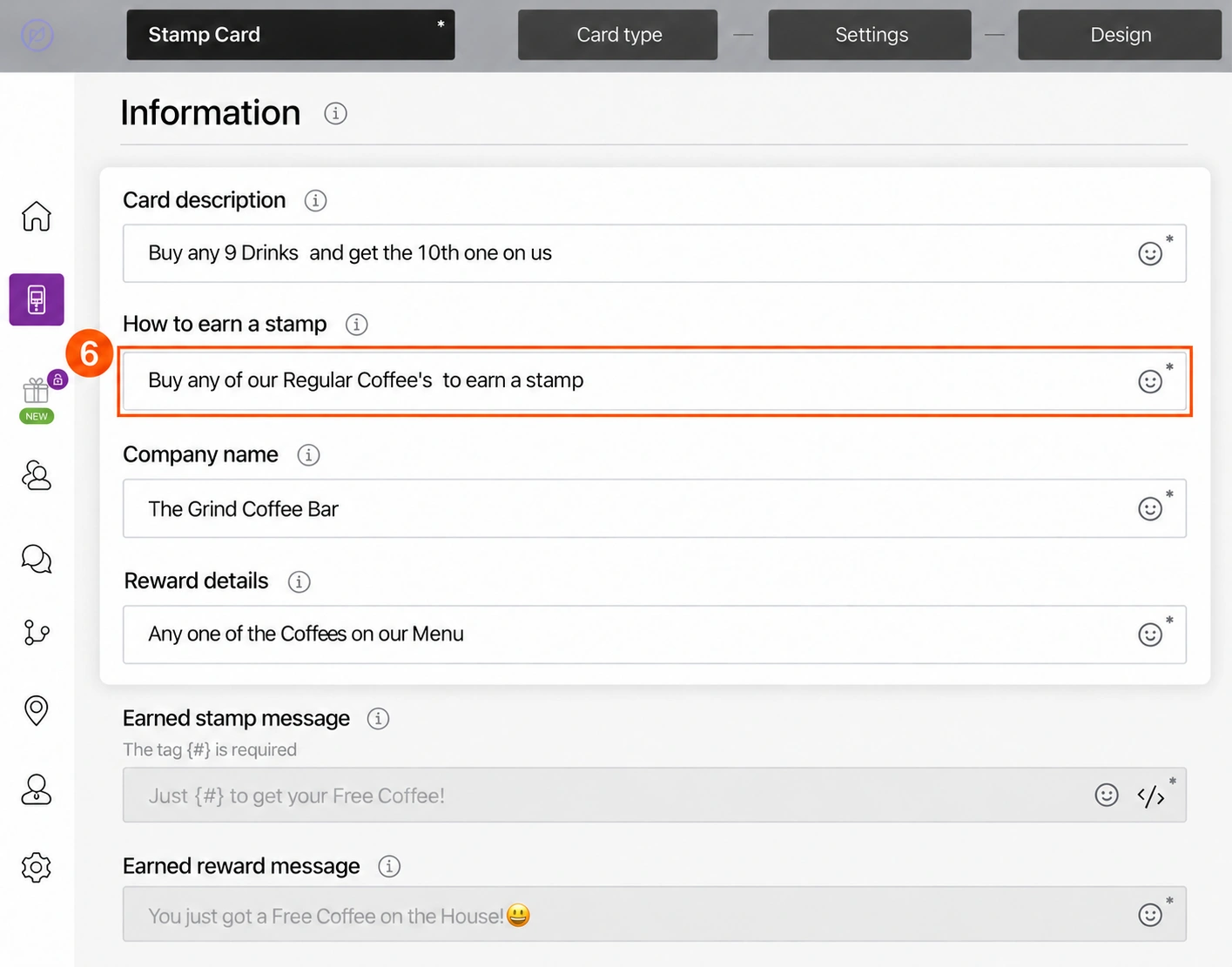The image size is (1232, 967).
Task: Open emoji picker in Earned reward message field
Action: coord(1150,914)
